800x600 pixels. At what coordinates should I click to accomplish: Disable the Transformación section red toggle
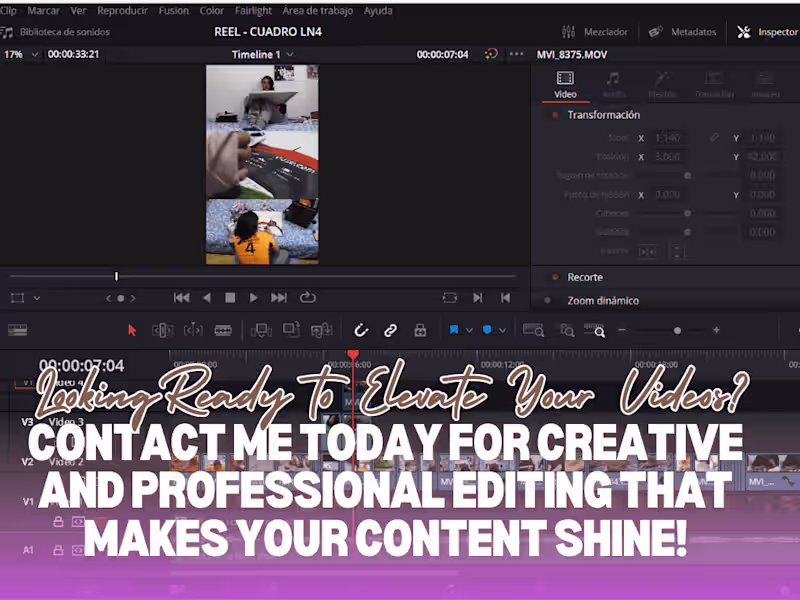tap(555, 114)
